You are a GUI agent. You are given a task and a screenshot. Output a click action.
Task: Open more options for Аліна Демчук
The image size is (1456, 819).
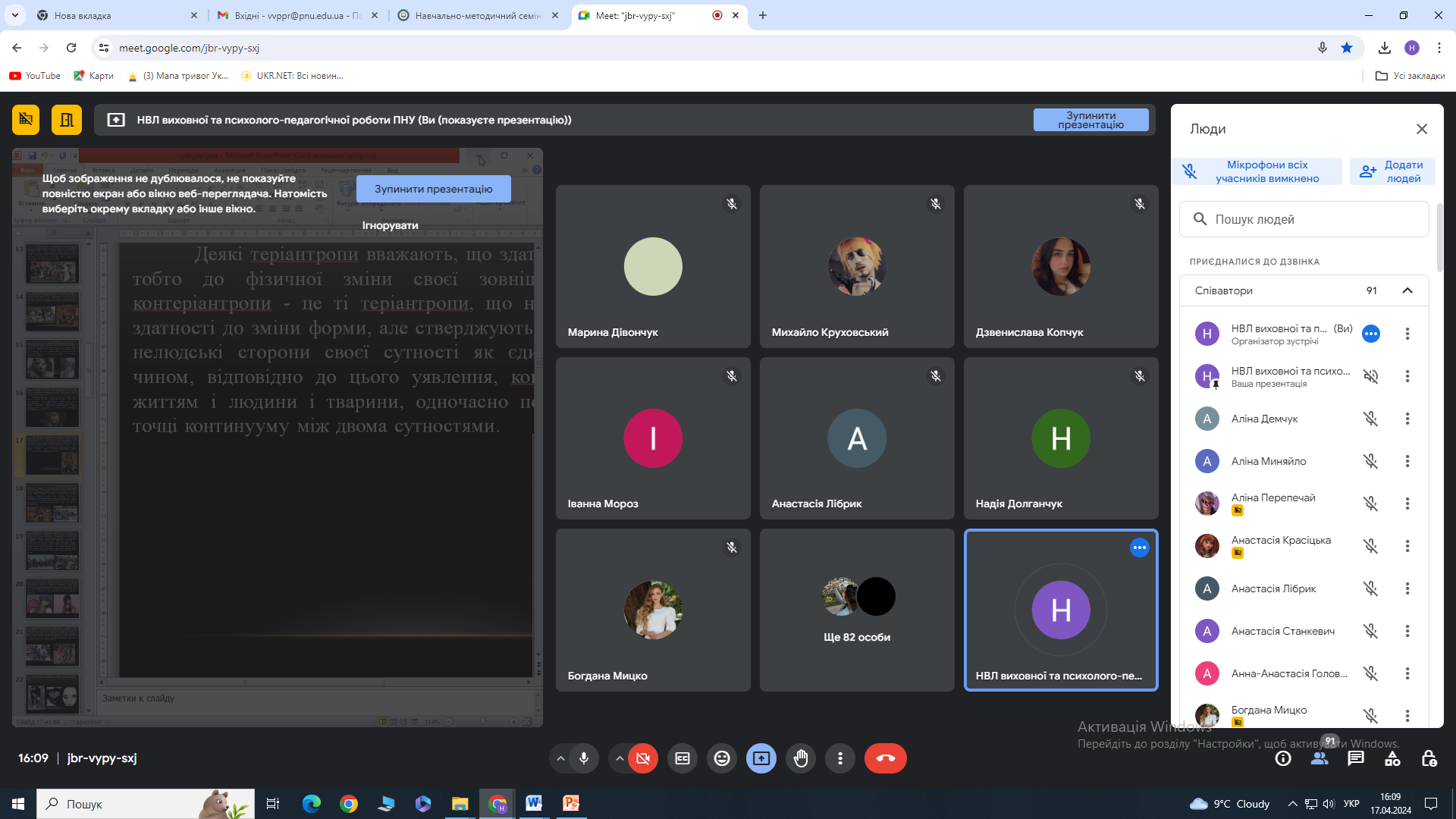[x=1407, y=419]
